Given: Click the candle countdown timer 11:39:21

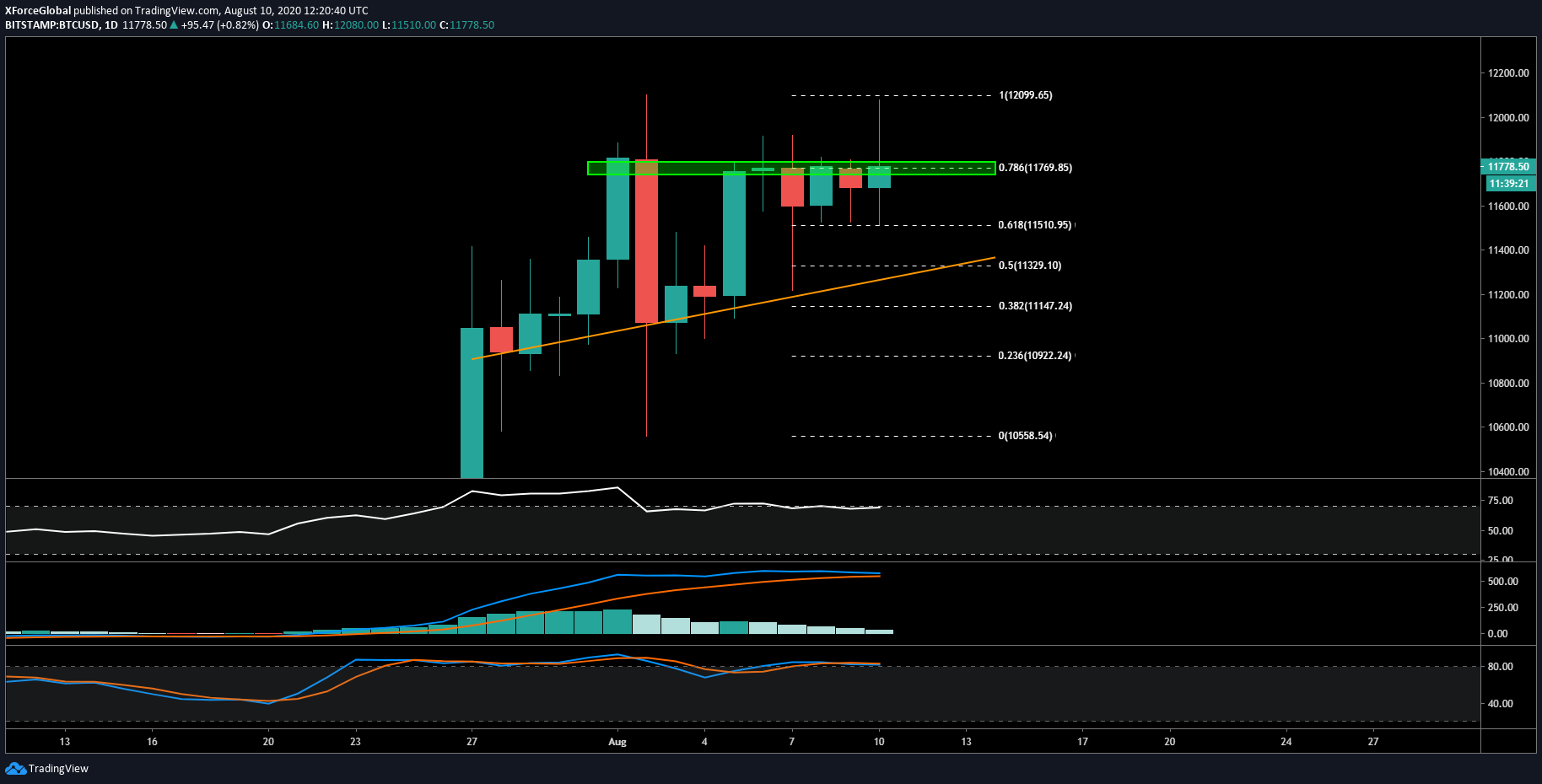Looking at the screenshot, I should (x=1508, y=184).
